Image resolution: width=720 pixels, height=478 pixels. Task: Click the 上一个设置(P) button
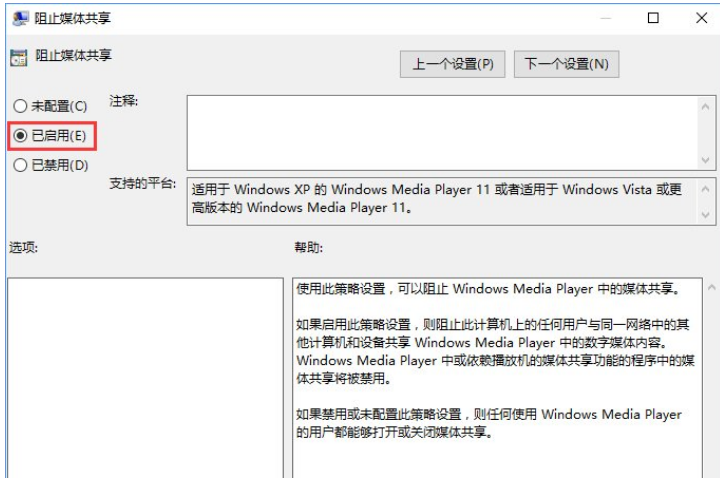452,64
